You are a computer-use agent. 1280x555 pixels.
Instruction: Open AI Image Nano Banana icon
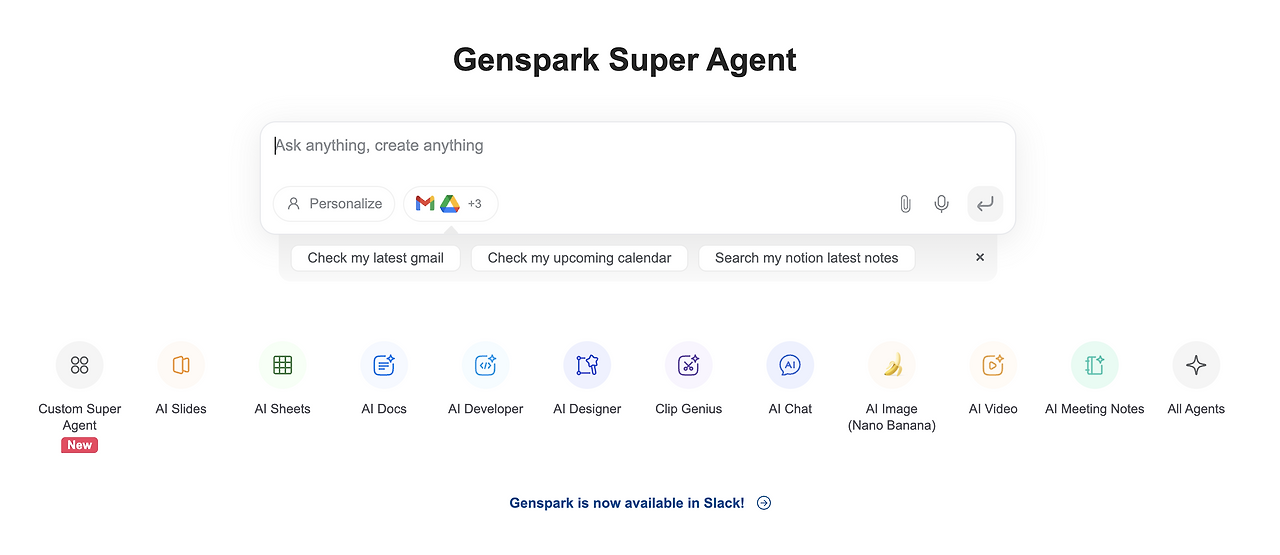pos(892,365)
